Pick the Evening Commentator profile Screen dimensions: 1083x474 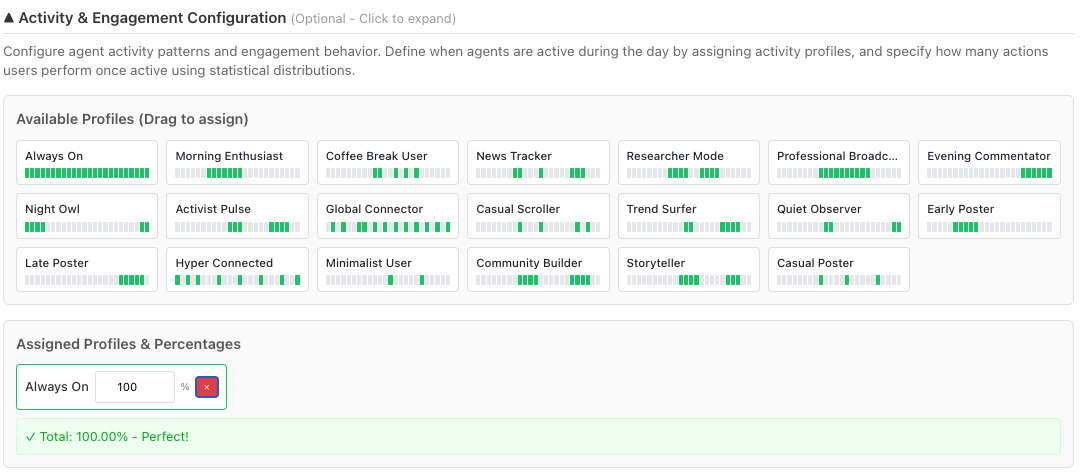[x=989, y=162]
